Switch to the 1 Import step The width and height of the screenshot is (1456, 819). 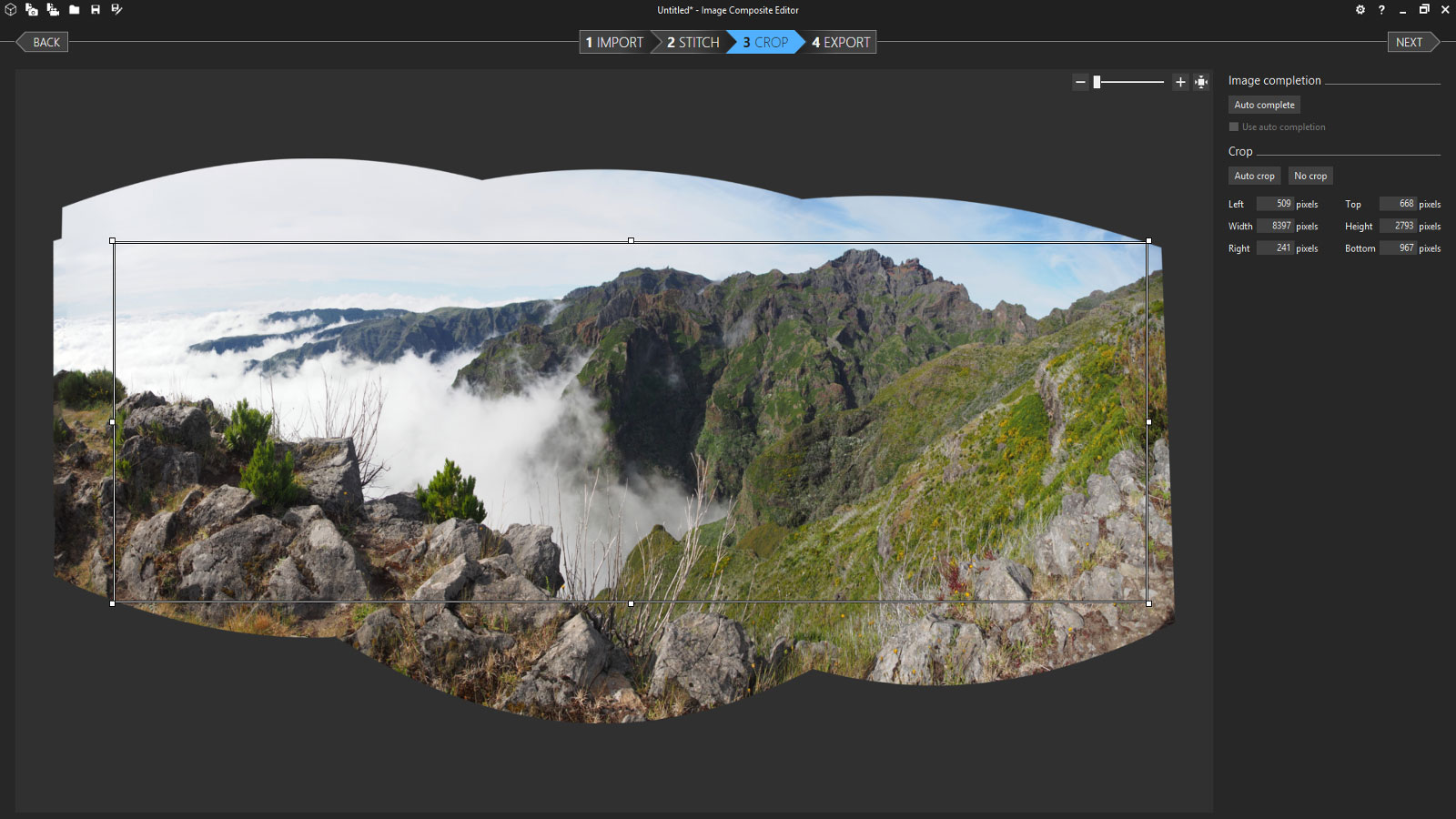(x=614, y=43)
